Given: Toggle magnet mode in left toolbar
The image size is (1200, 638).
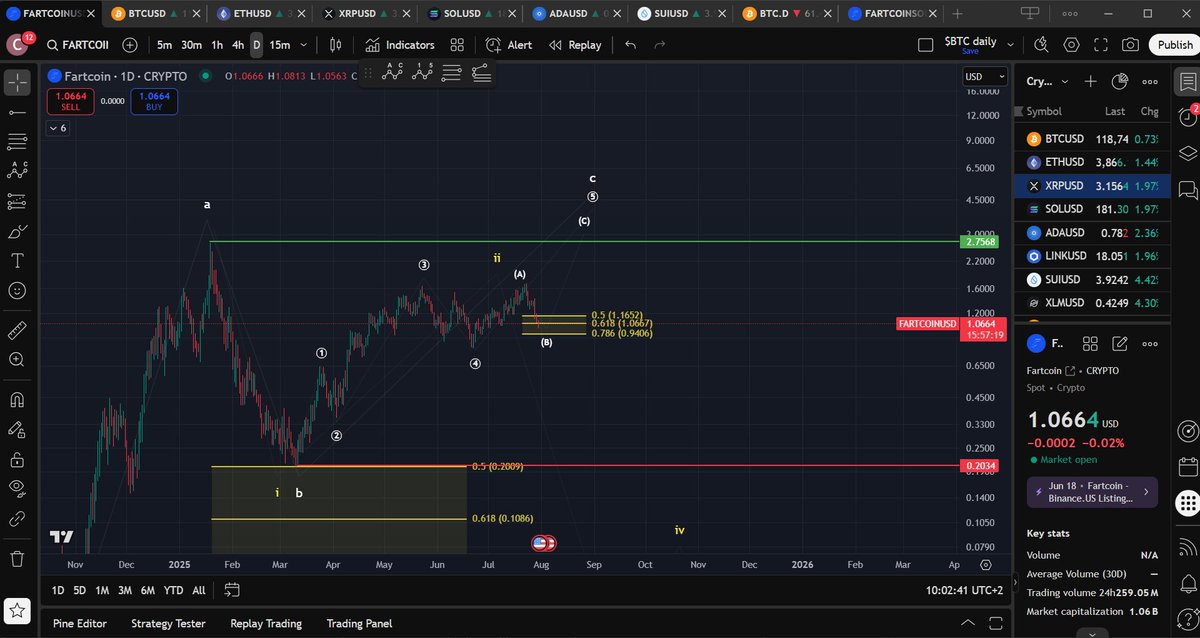Looking at the screenshot, I should pyautogui.click(x=17, y=400).
